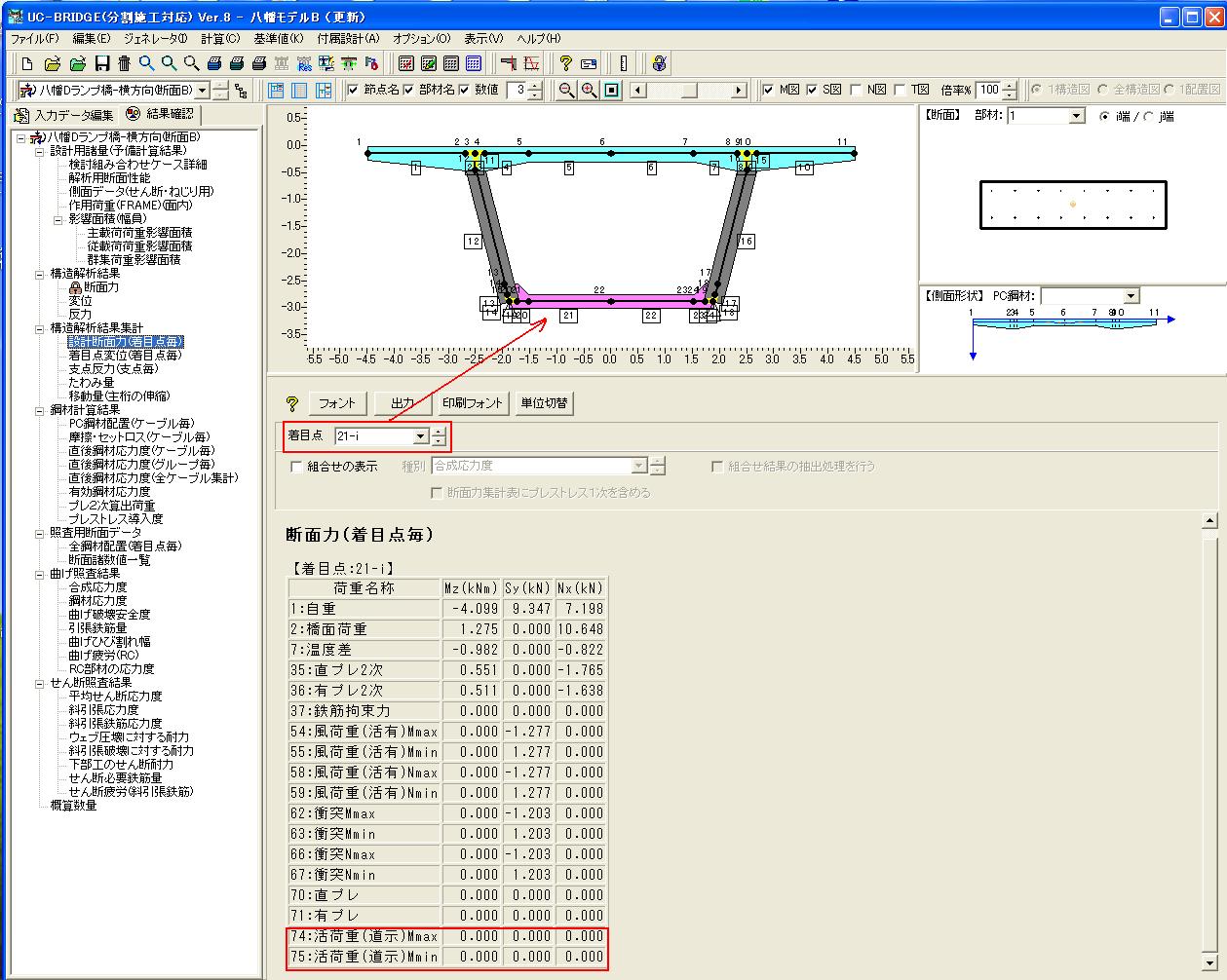This screenshot has height=980, width=1227.
Task: Select 合成応力度 in the tree
Action: 97,587
